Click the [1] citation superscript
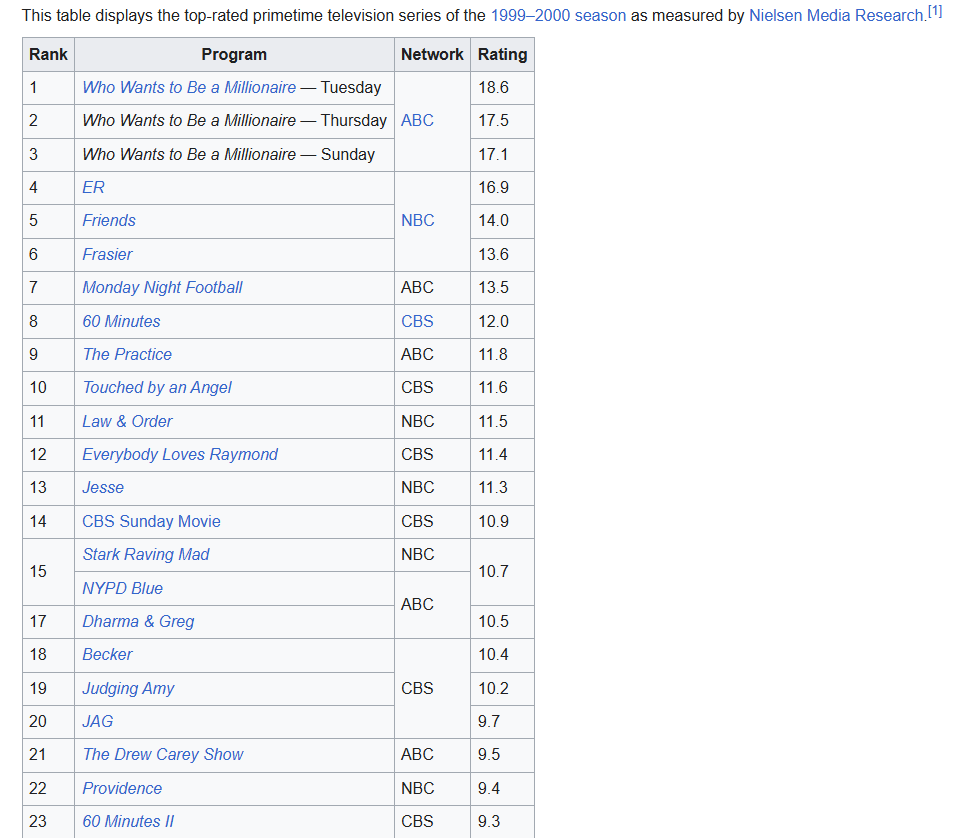Screen dimensions: 955x838 click(x=935, y=11)
